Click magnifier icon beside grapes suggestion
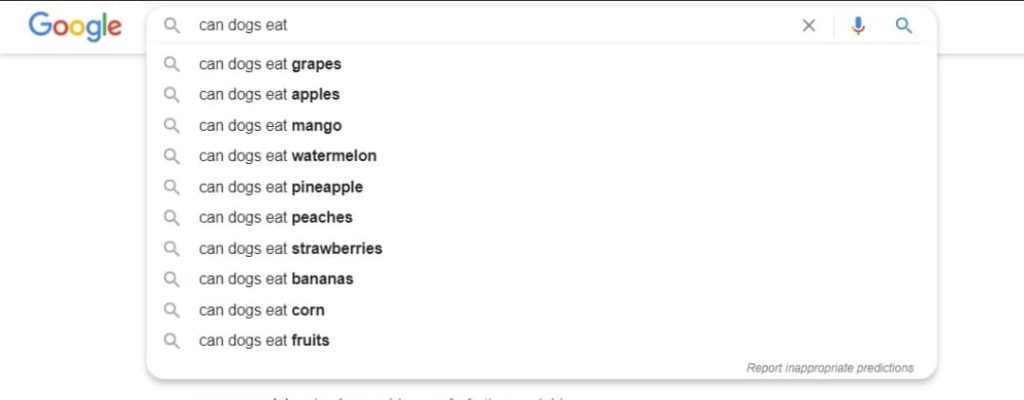 pos(172,64)
